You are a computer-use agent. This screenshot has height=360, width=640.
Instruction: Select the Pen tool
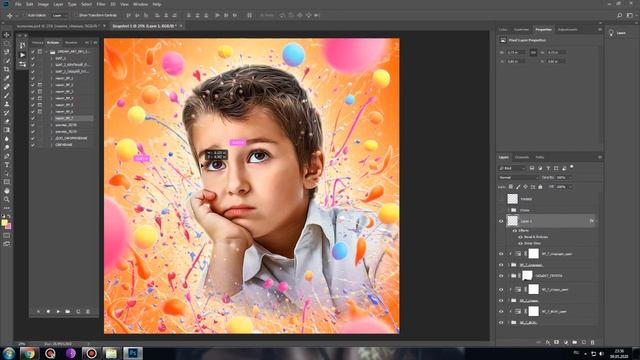point(7,156)
